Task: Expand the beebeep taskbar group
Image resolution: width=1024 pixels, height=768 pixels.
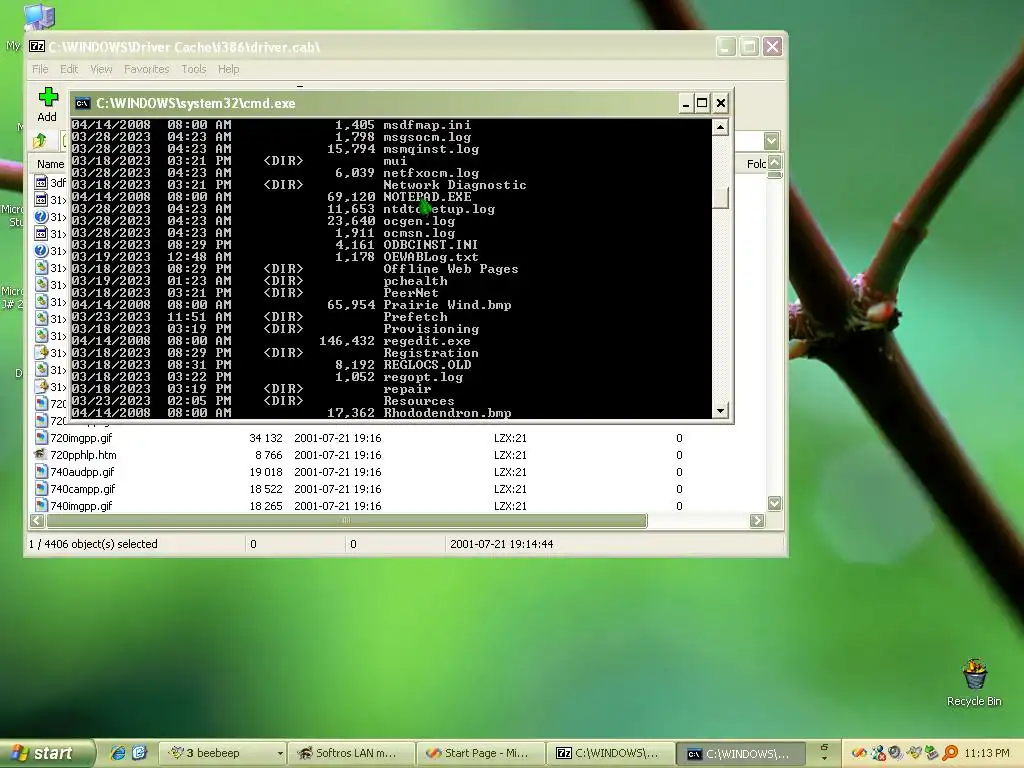Action: point(280,753)
